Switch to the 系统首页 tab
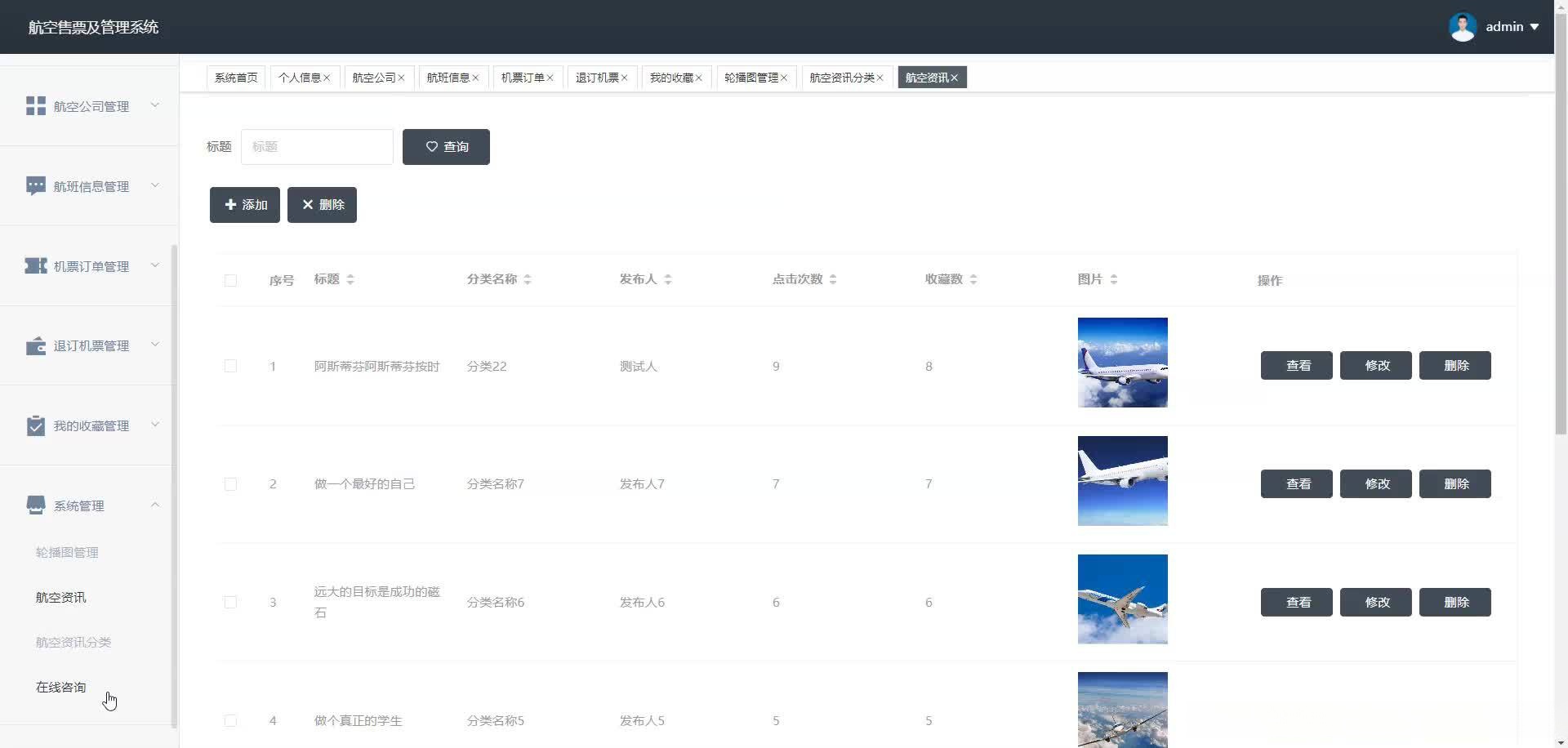 point(235,77)
